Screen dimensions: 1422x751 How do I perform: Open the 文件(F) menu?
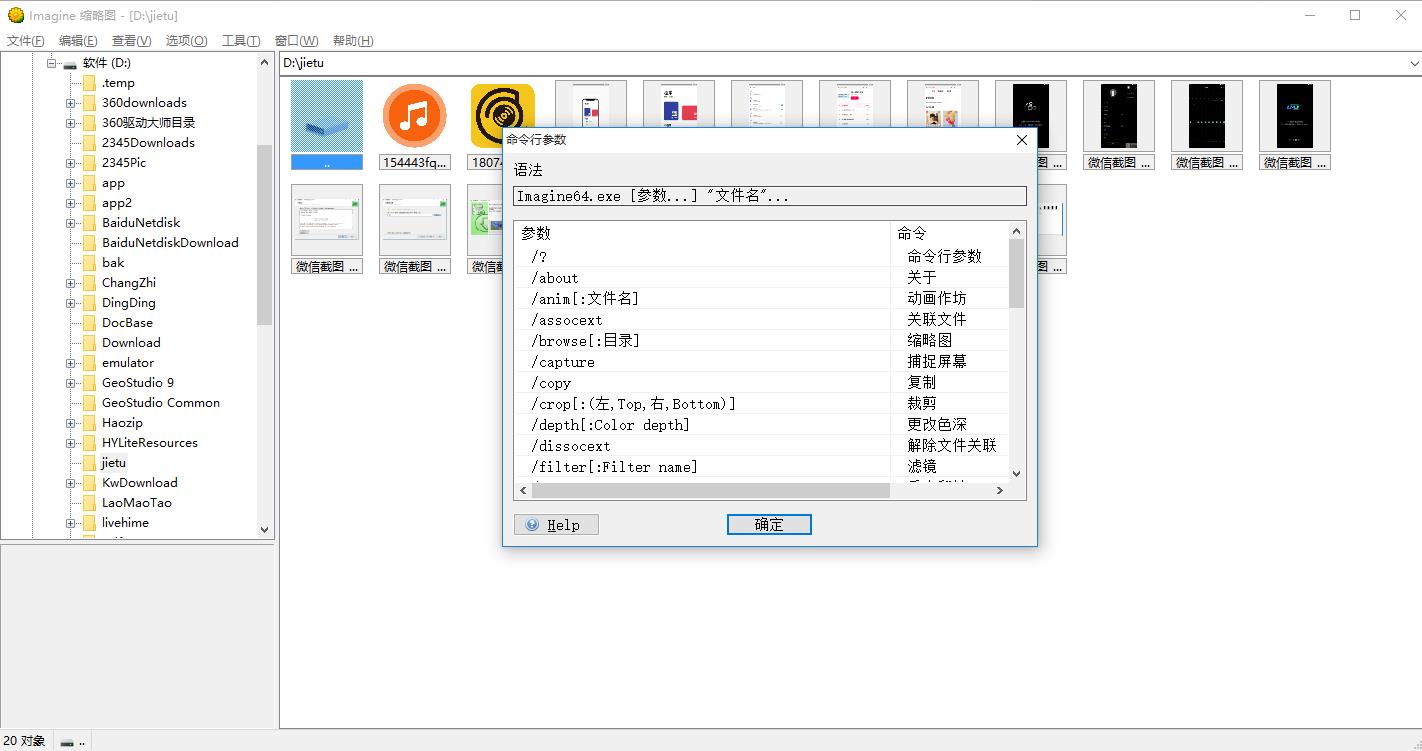click(26, 41)
